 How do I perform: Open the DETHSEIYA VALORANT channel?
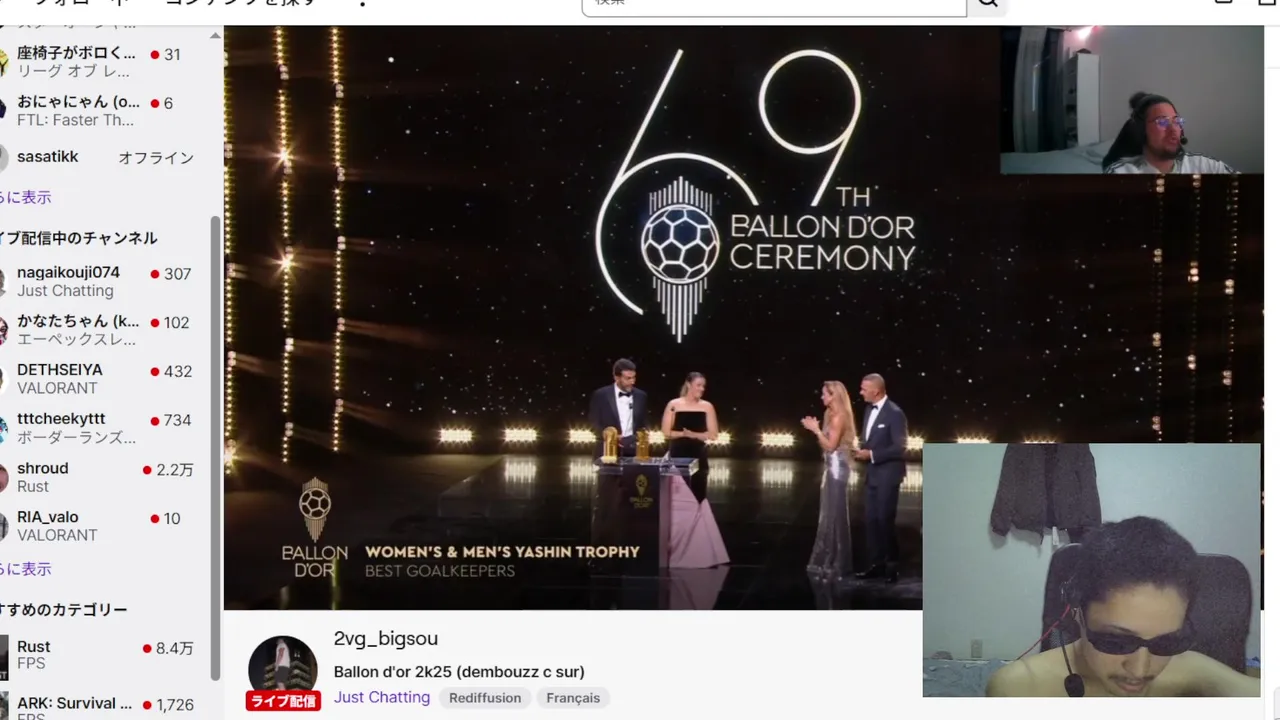pyautogui.click(x=100, y=378)
